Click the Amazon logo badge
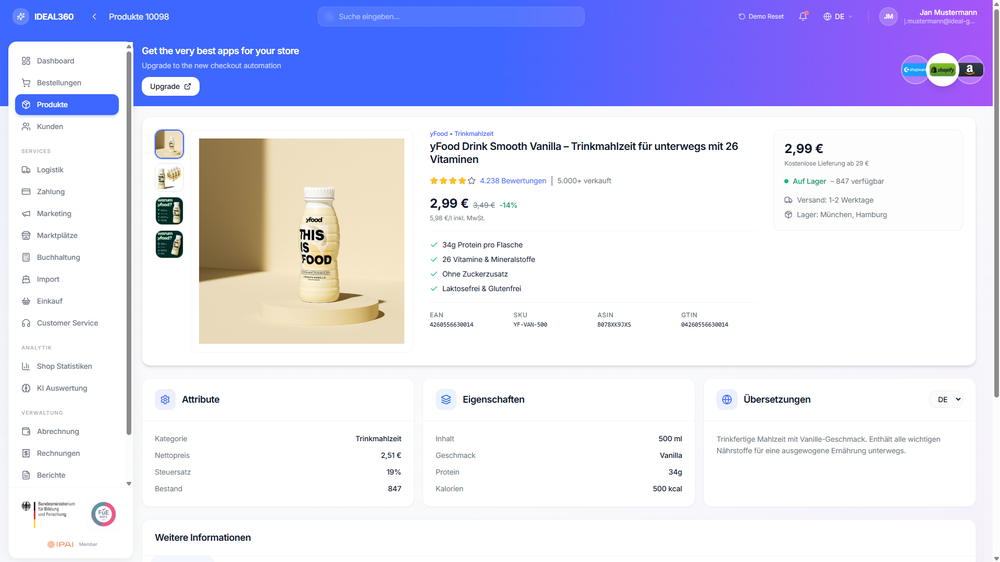The width and height of the screenshot is (1000, 562). pyautogui.click(x=970, y=70)
